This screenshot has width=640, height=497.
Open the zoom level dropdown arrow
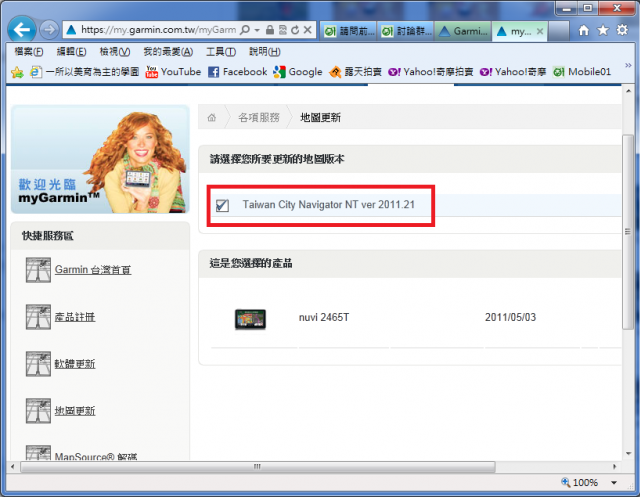[x=614, y=483]
